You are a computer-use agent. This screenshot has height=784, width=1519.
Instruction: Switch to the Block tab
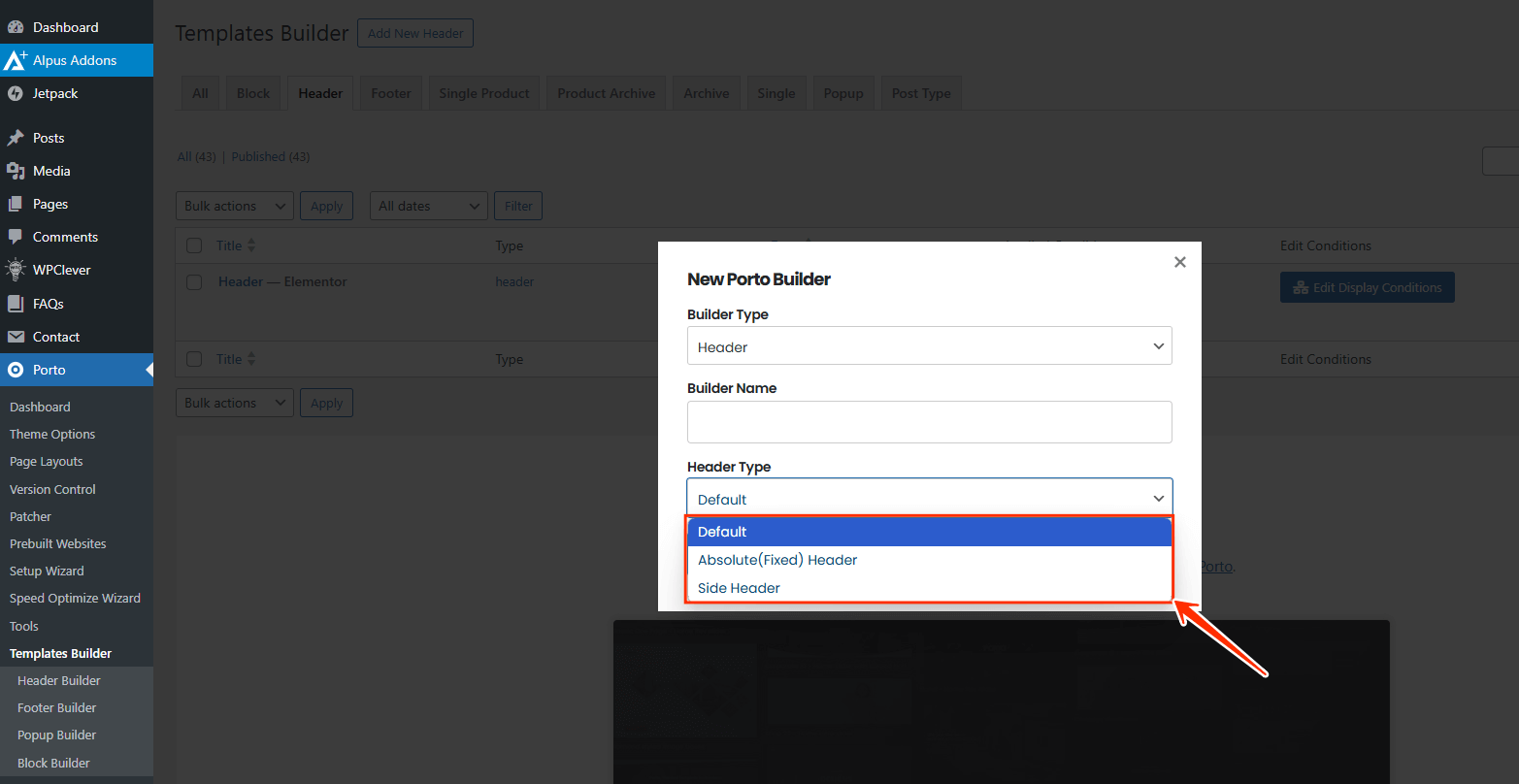pos(253,93)
